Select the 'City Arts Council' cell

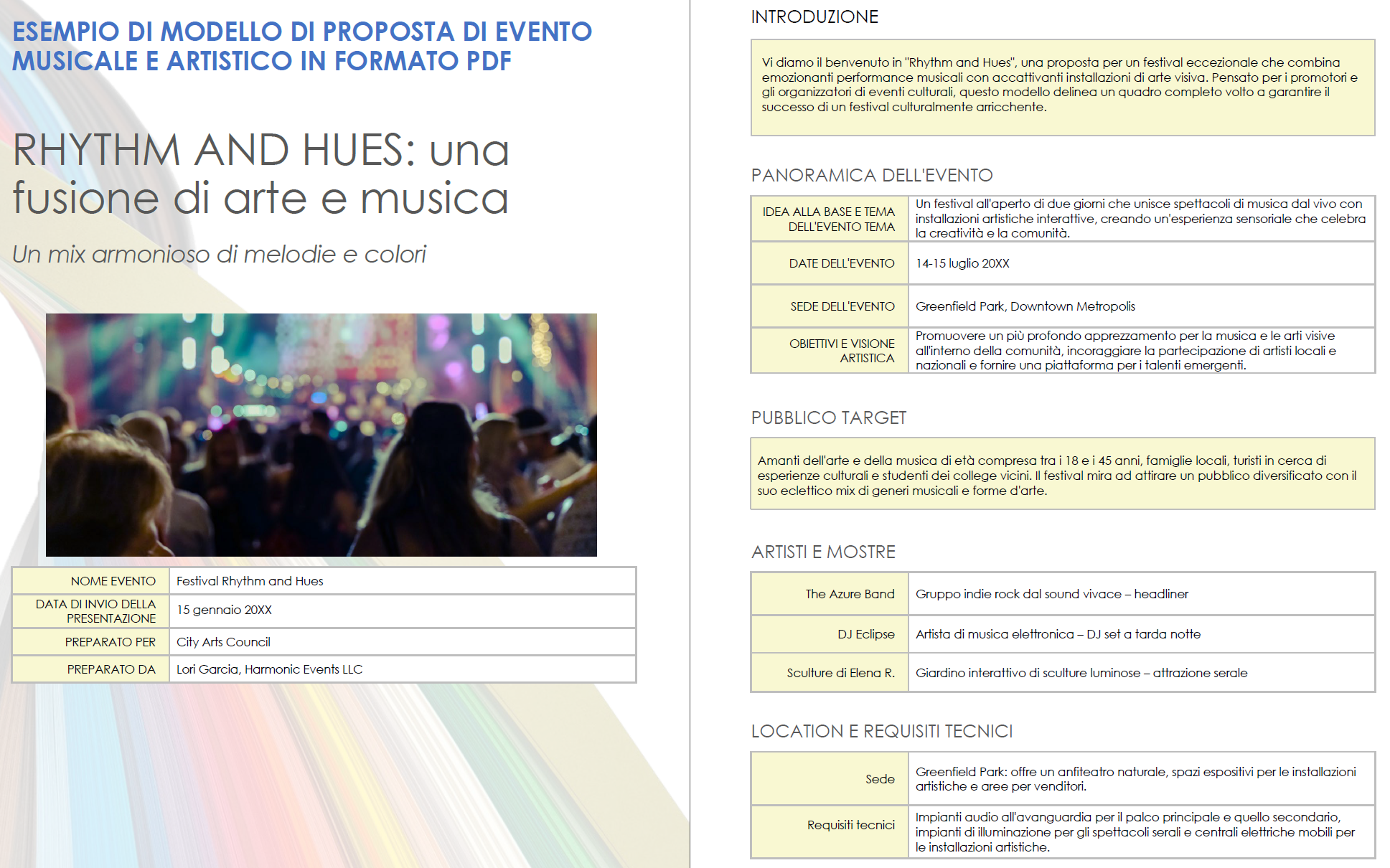click(x=403, y=642)
